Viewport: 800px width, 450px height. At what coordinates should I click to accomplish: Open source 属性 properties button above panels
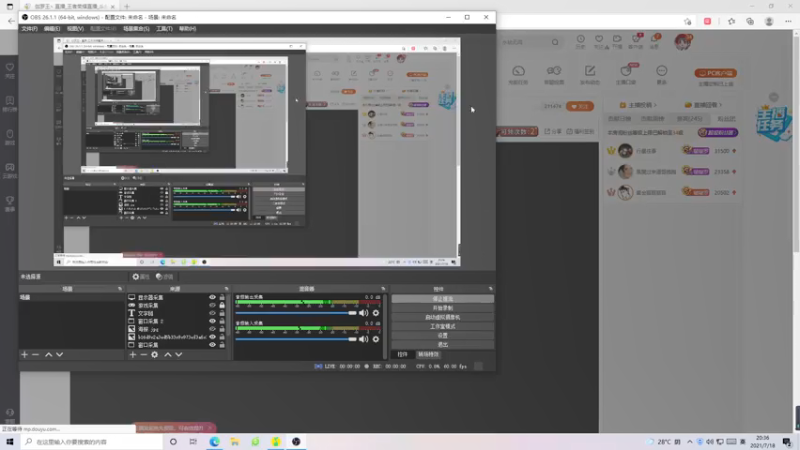coord(141,277)
